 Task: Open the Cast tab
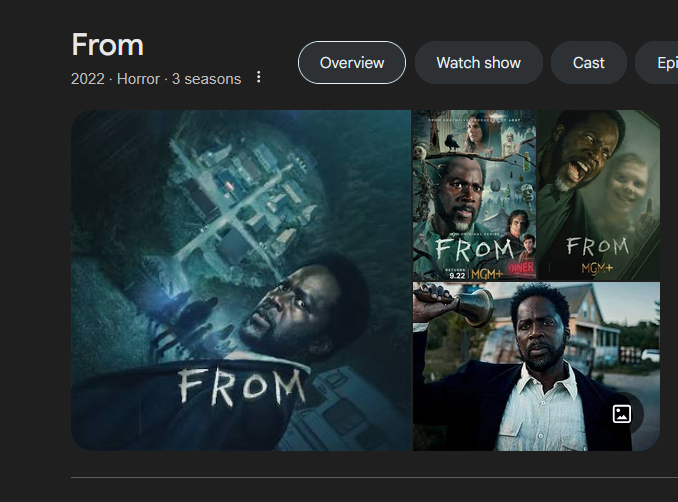[x=588, y=63]
